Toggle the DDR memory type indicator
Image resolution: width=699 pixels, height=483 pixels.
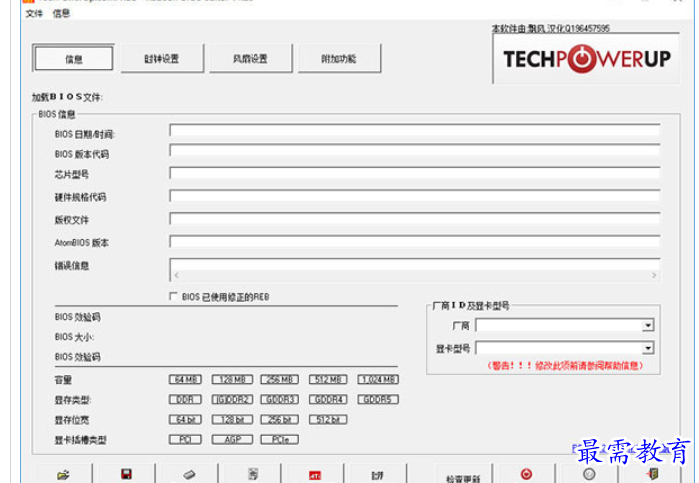[185, 400]
